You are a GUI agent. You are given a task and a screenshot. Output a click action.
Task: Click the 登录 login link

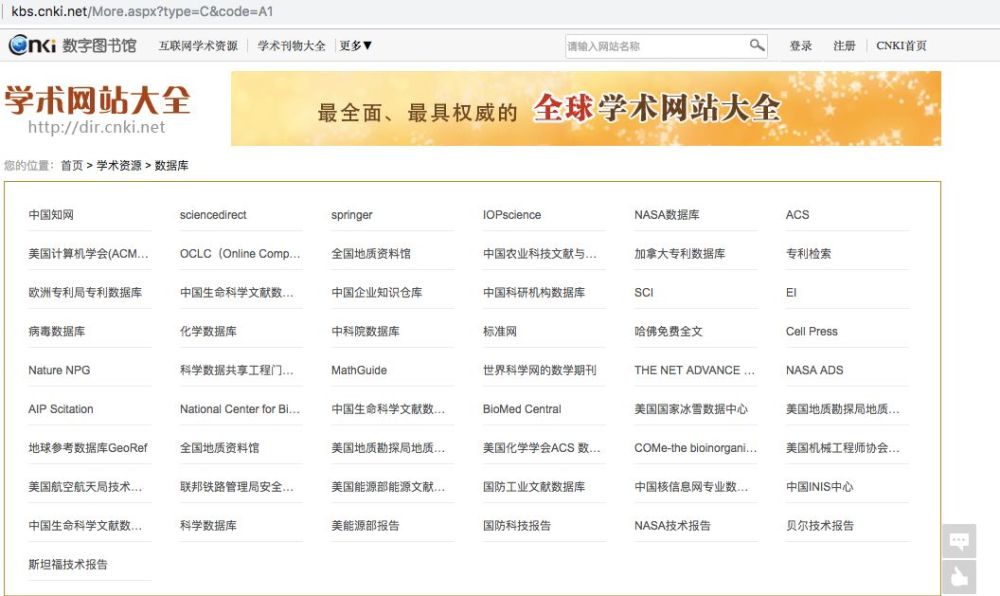pyautogui.click(x=800, y=46)
